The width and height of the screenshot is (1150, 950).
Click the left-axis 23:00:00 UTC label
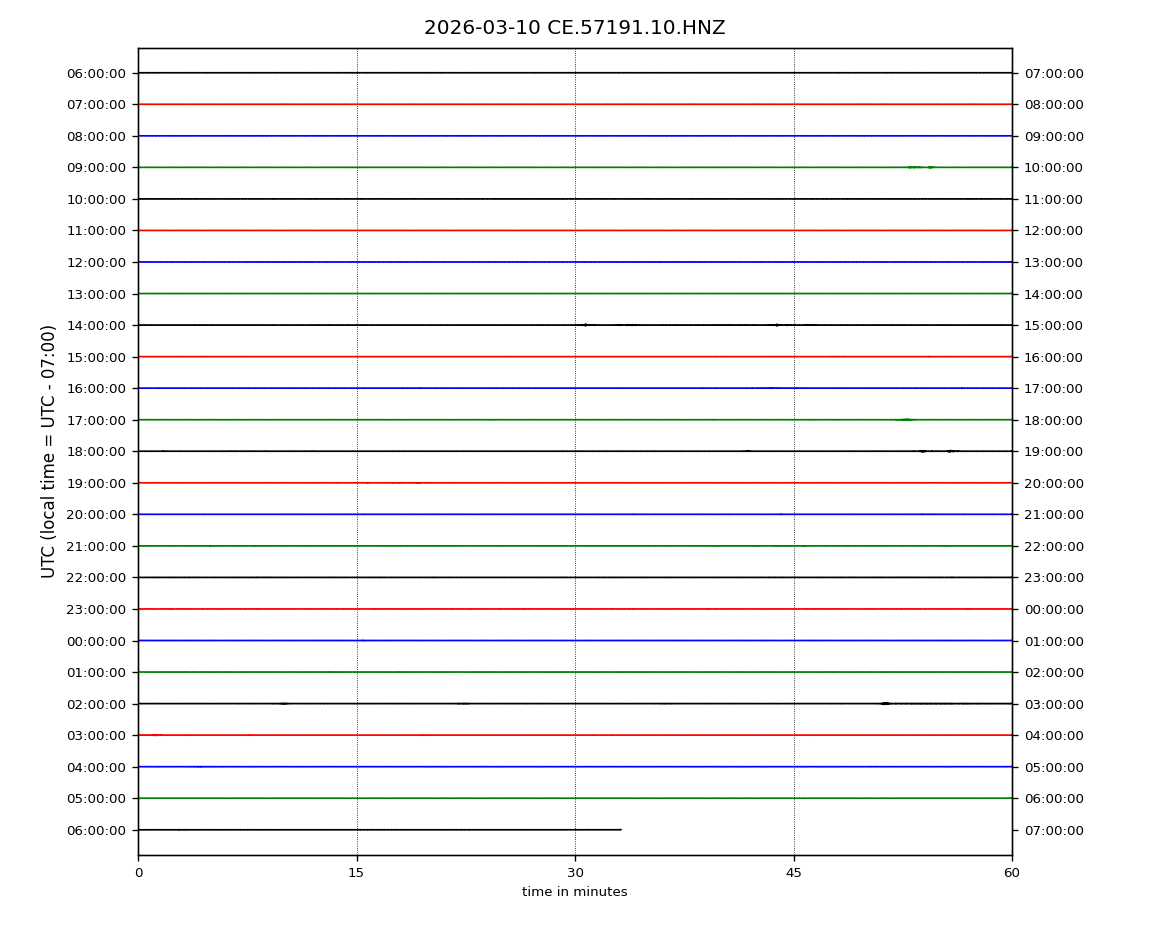tap(96, 609)
